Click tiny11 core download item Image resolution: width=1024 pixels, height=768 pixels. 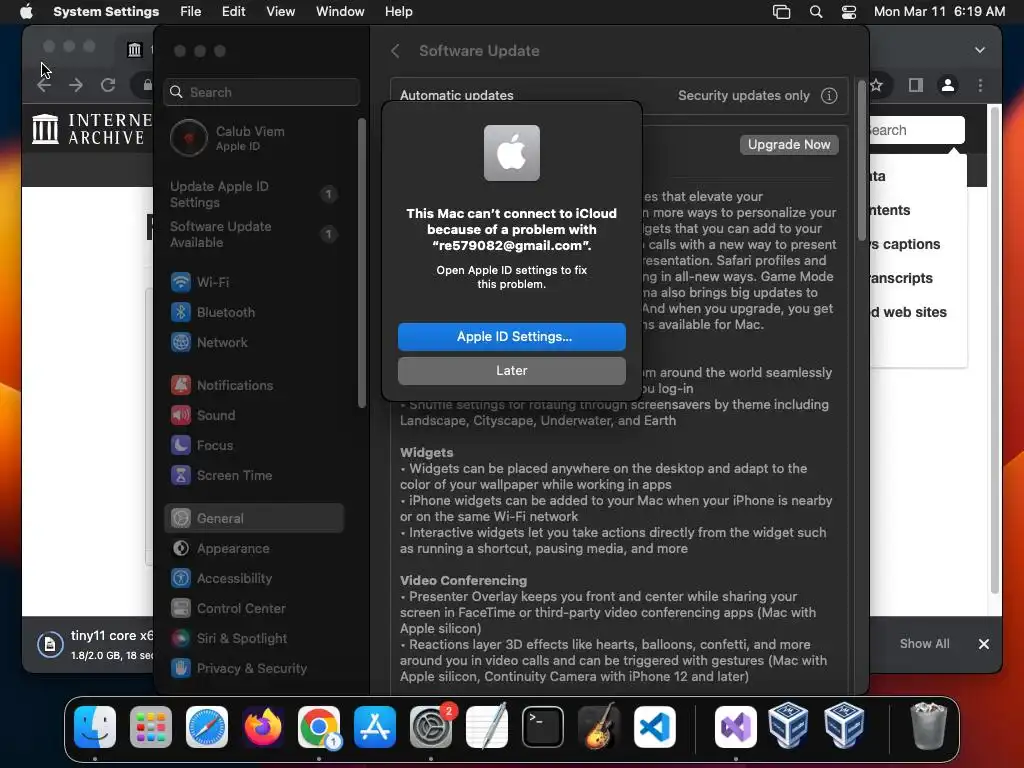pyautogui.click(x=96, y=645)
